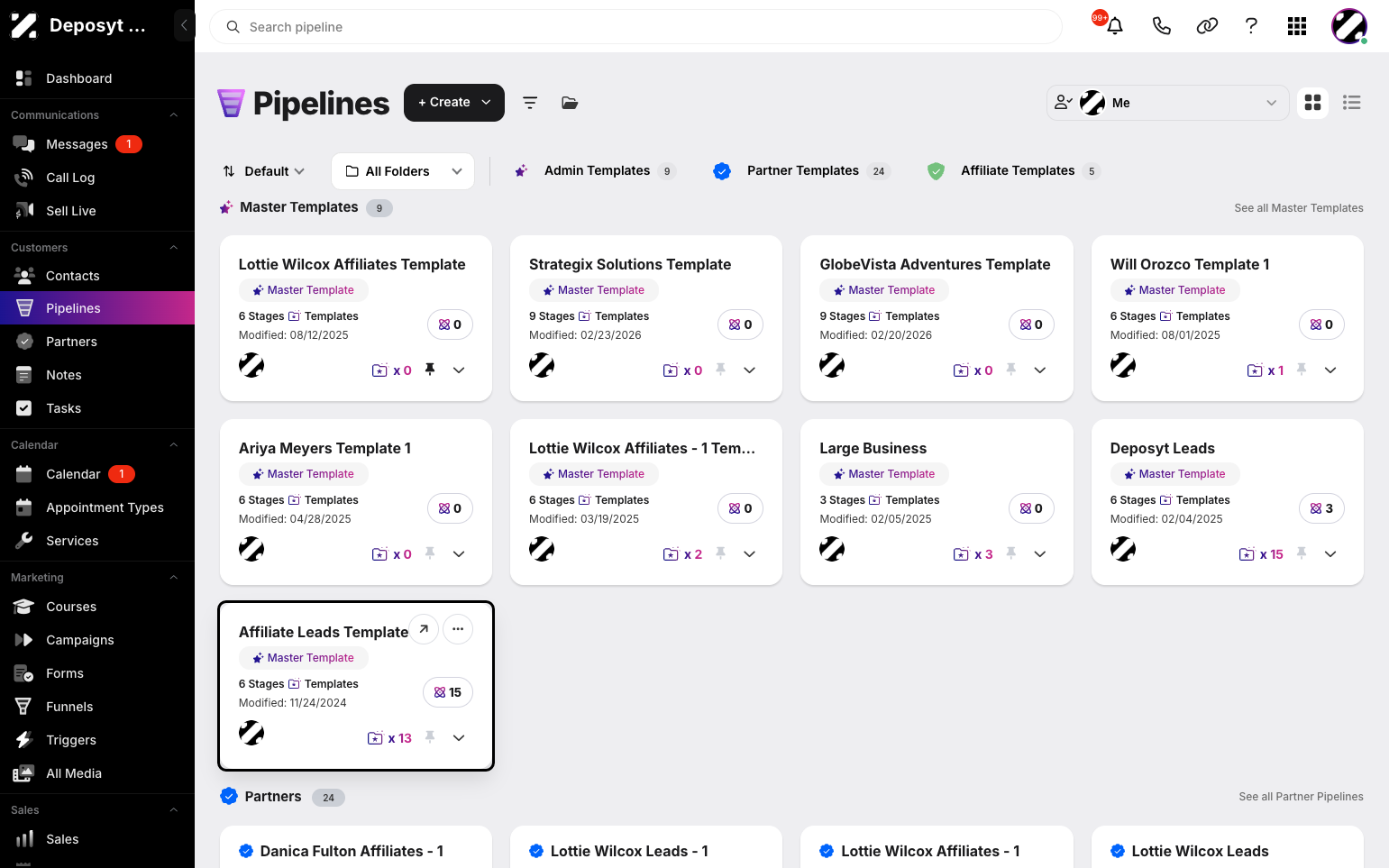
Task: Collapse the sidebar with the arrow
Action: (x=184, y=25)
